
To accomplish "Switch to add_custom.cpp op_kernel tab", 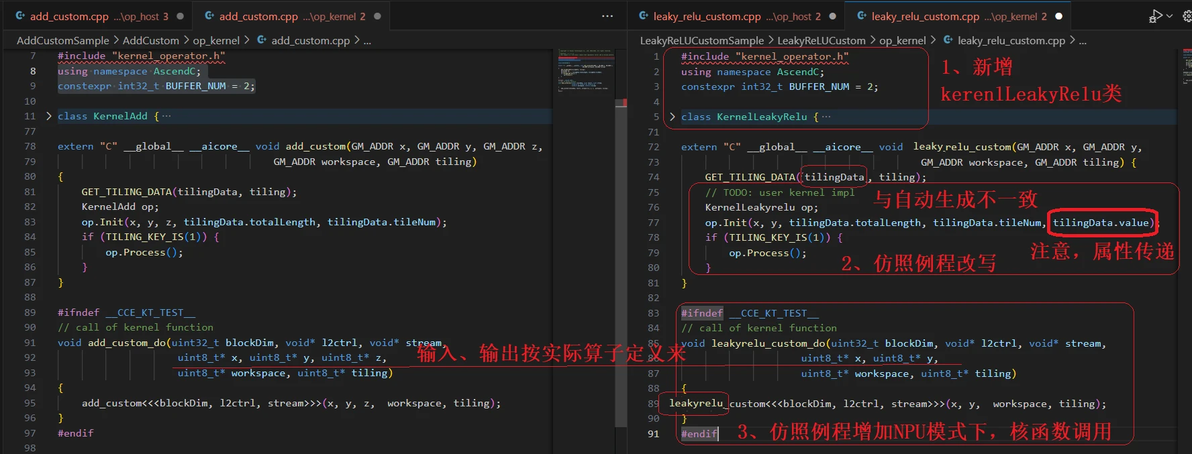I will coord(289,16).
